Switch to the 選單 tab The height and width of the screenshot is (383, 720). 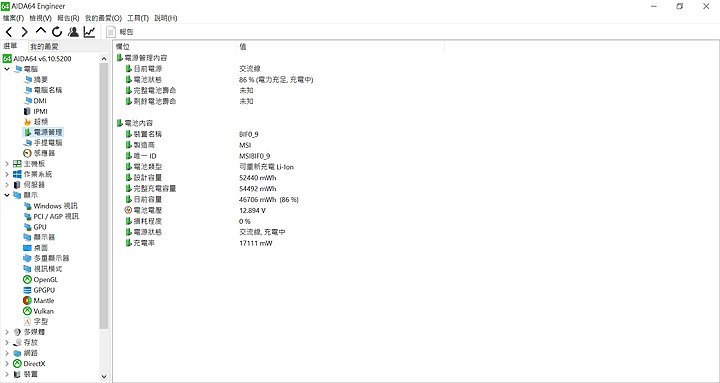(10, 46)
